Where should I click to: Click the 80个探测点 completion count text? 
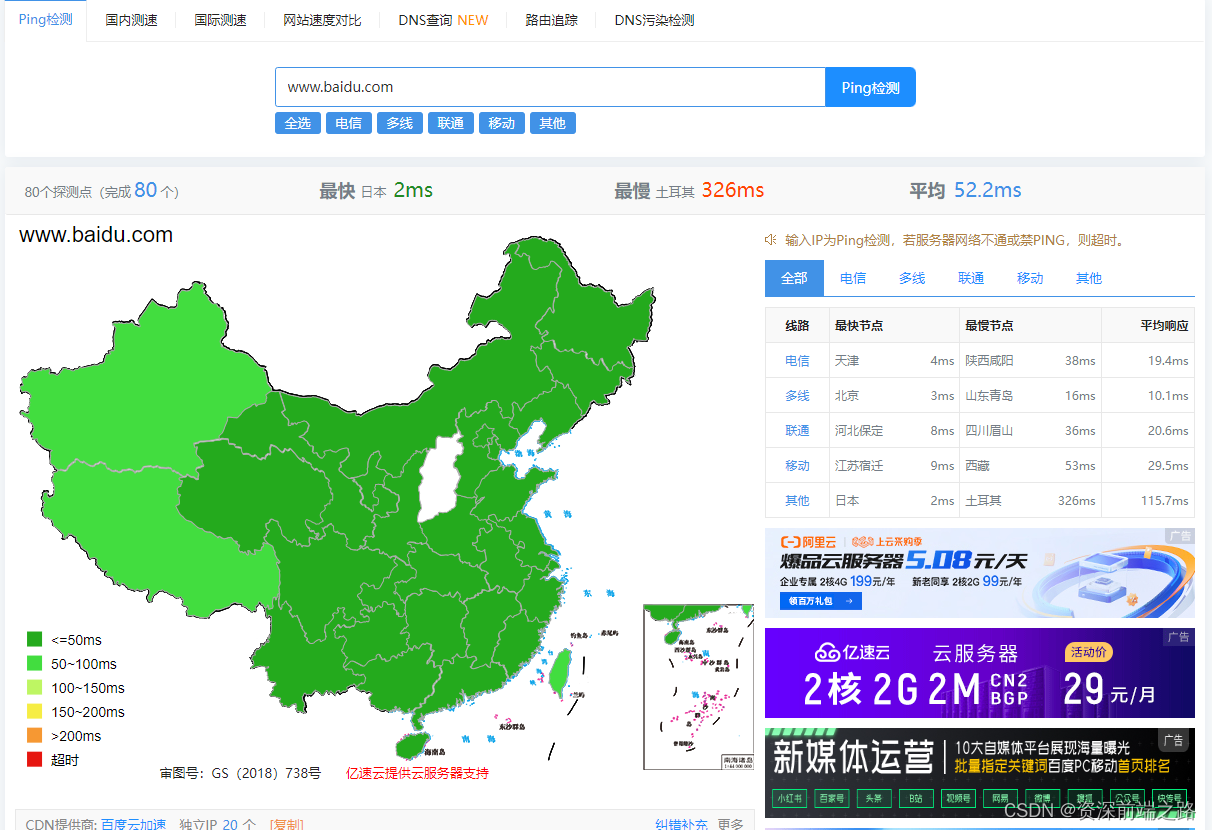point(102,191)
